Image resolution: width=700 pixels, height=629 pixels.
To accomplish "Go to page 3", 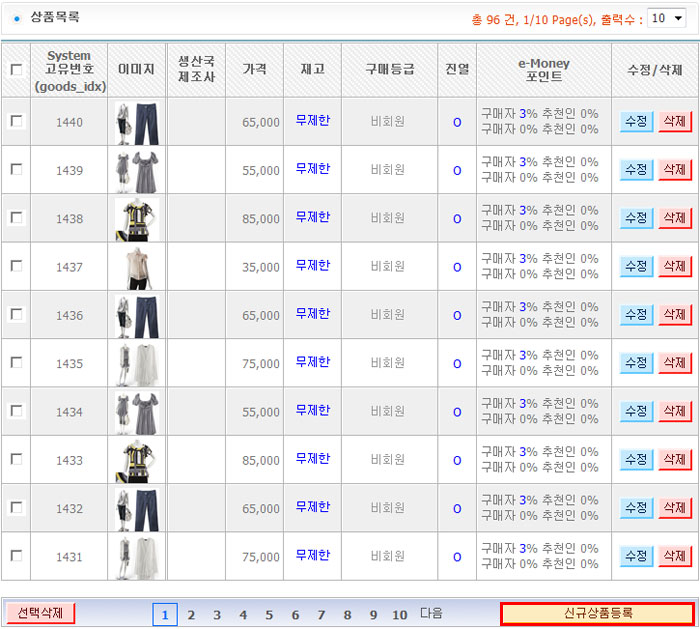I will pyautogui.click(x=217, y=615).
